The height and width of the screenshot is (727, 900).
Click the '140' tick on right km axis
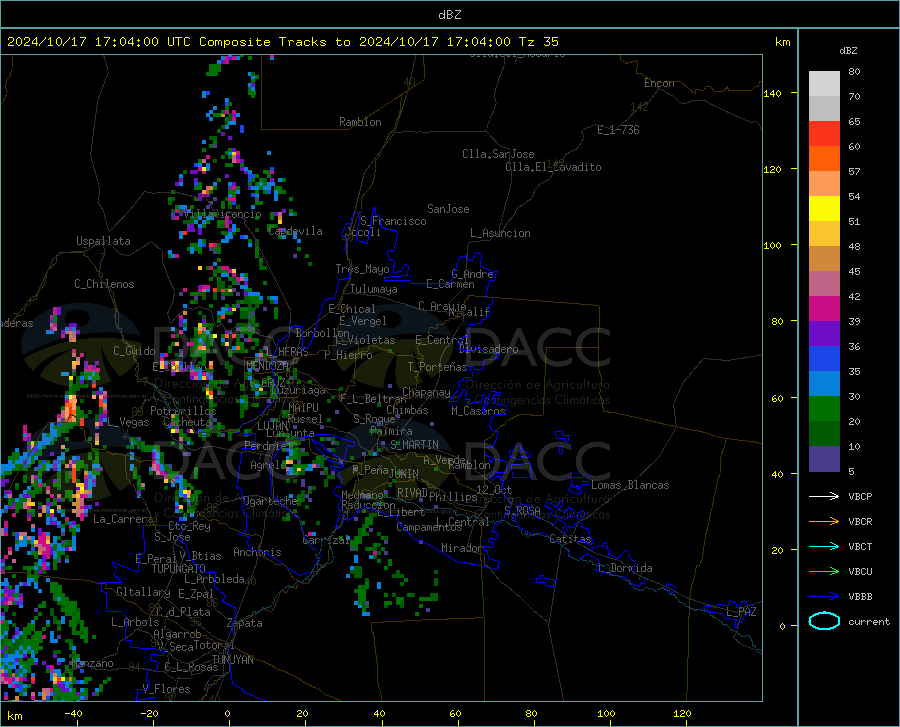point(773,93)
